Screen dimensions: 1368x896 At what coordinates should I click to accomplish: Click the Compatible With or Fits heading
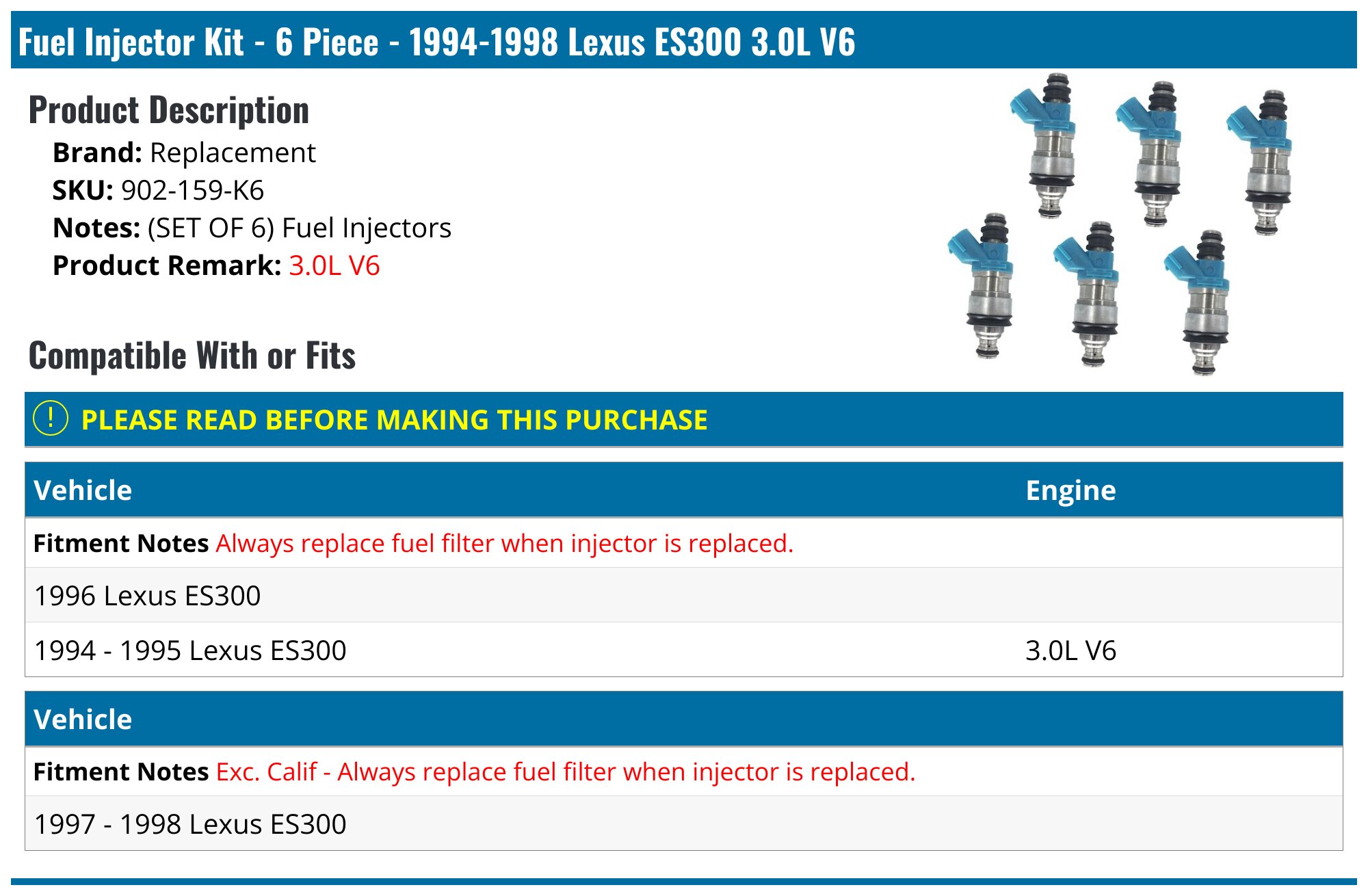coord(192,356)
